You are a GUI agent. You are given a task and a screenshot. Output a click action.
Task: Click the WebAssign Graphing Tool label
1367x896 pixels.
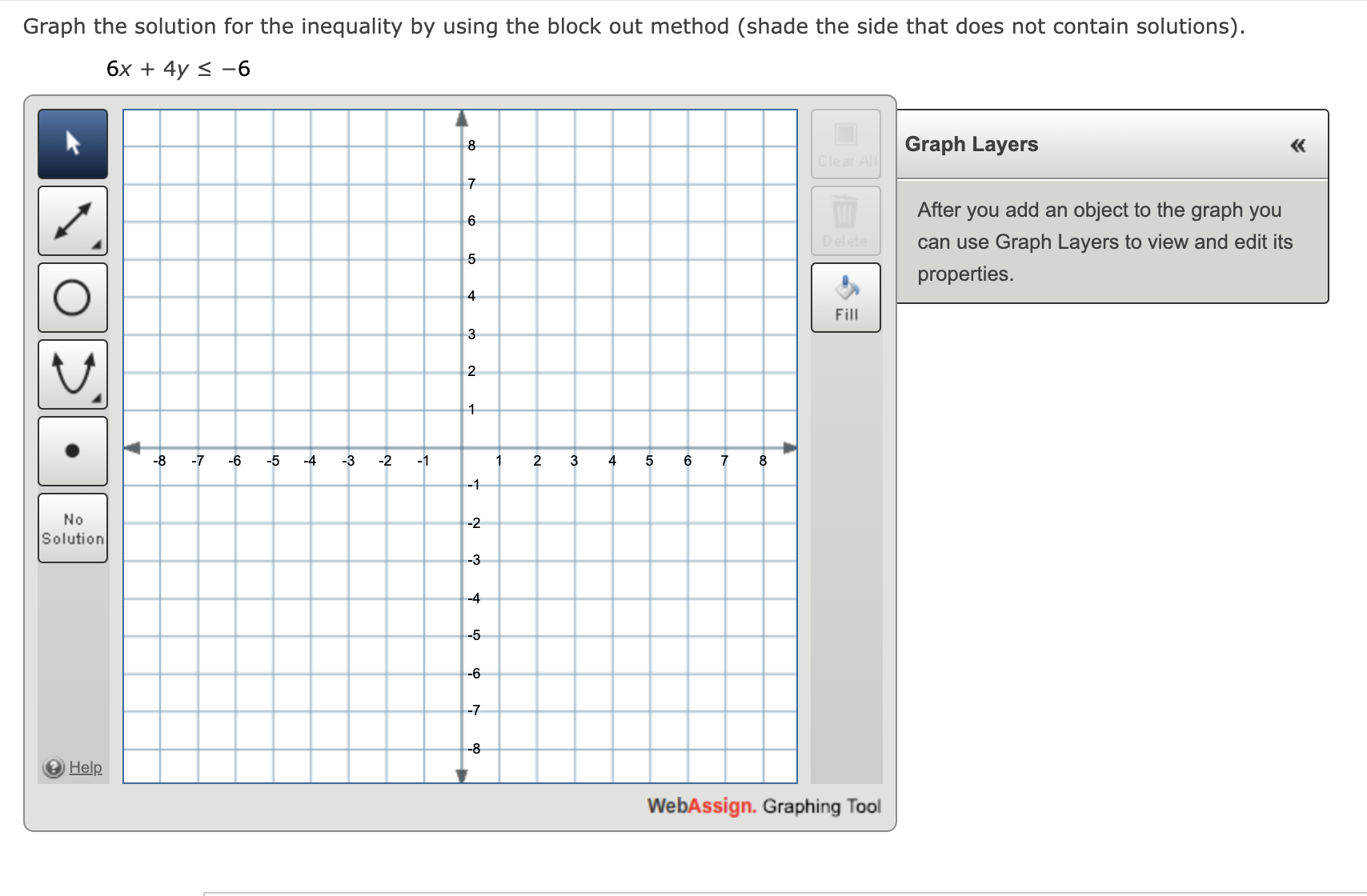764,806
